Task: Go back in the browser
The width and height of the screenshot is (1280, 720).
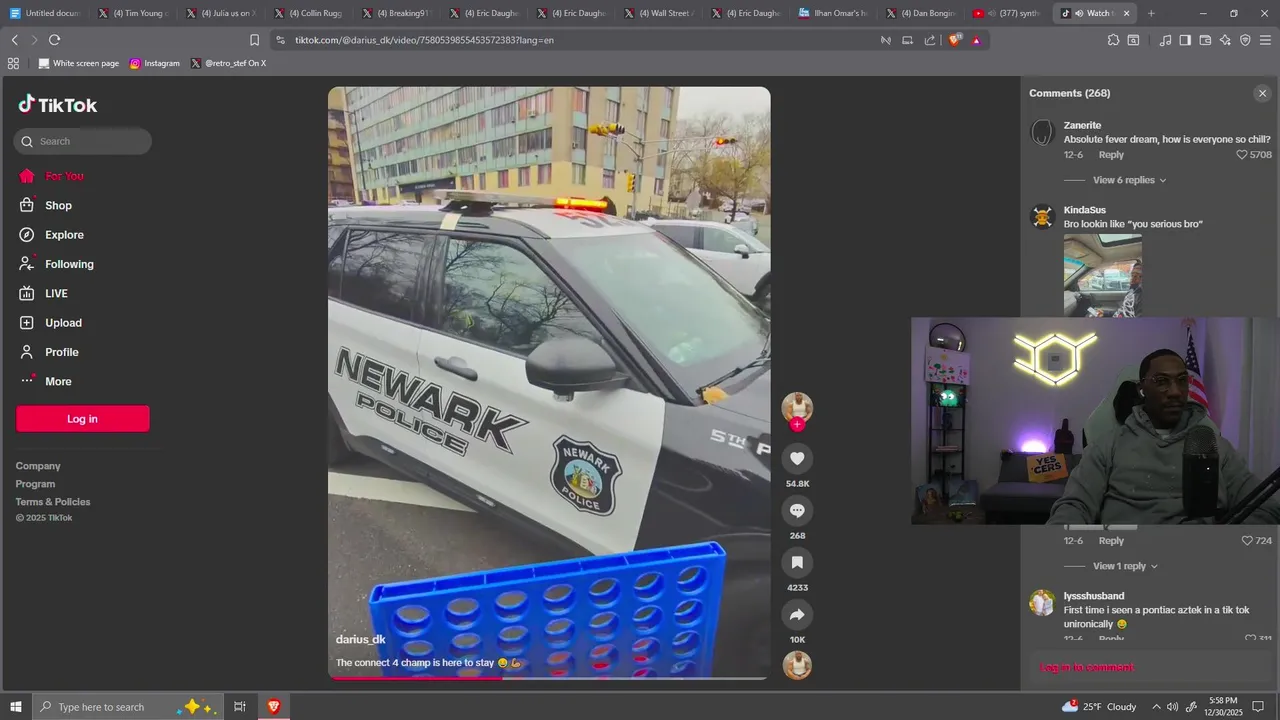Action: (14, 40)
